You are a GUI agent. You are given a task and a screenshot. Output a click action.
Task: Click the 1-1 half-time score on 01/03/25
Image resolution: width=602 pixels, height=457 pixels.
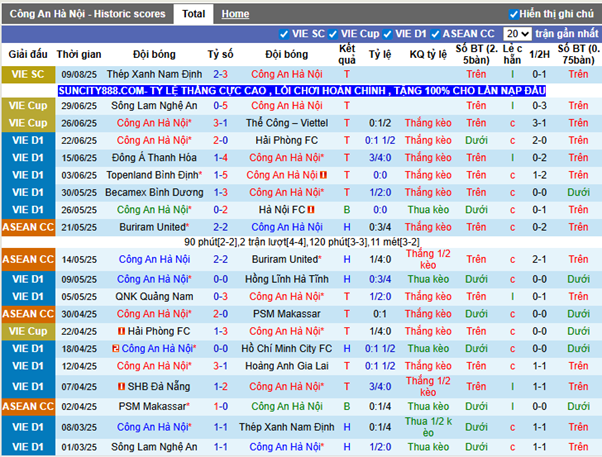[x=539, y=447]
